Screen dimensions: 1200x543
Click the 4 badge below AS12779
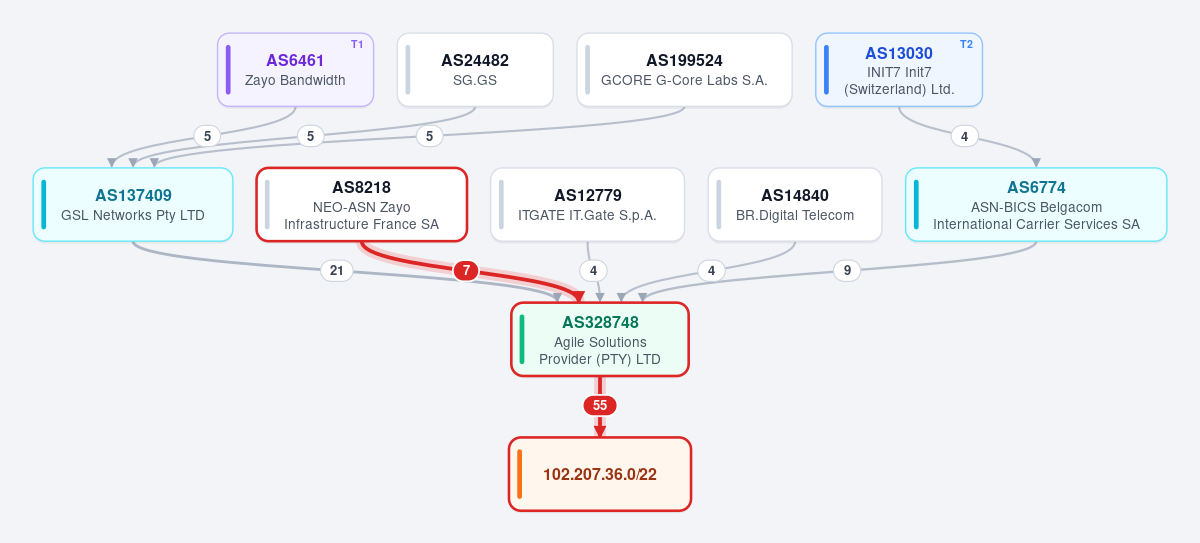tap(593, 270)
